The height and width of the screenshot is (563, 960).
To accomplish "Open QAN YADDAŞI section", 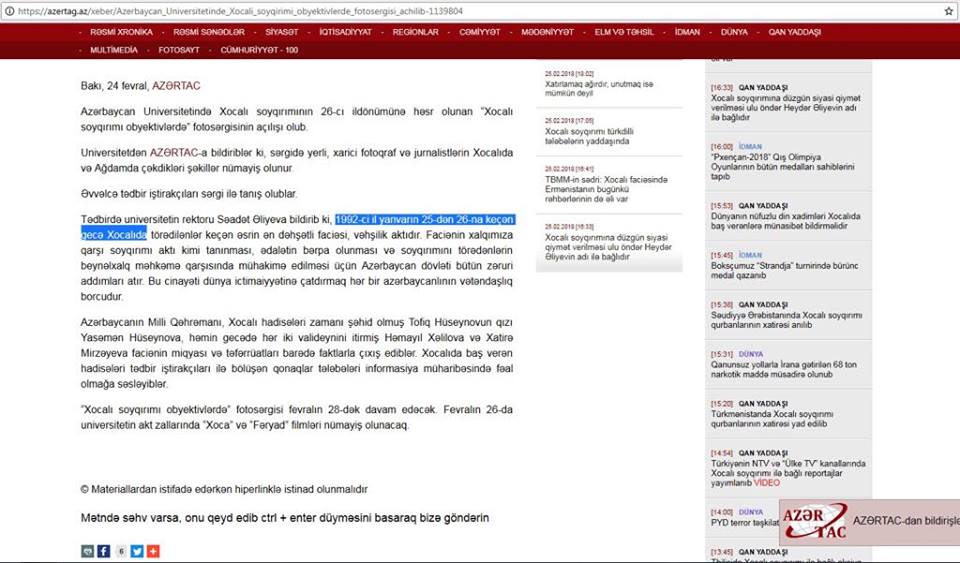I will coord(795,32).
